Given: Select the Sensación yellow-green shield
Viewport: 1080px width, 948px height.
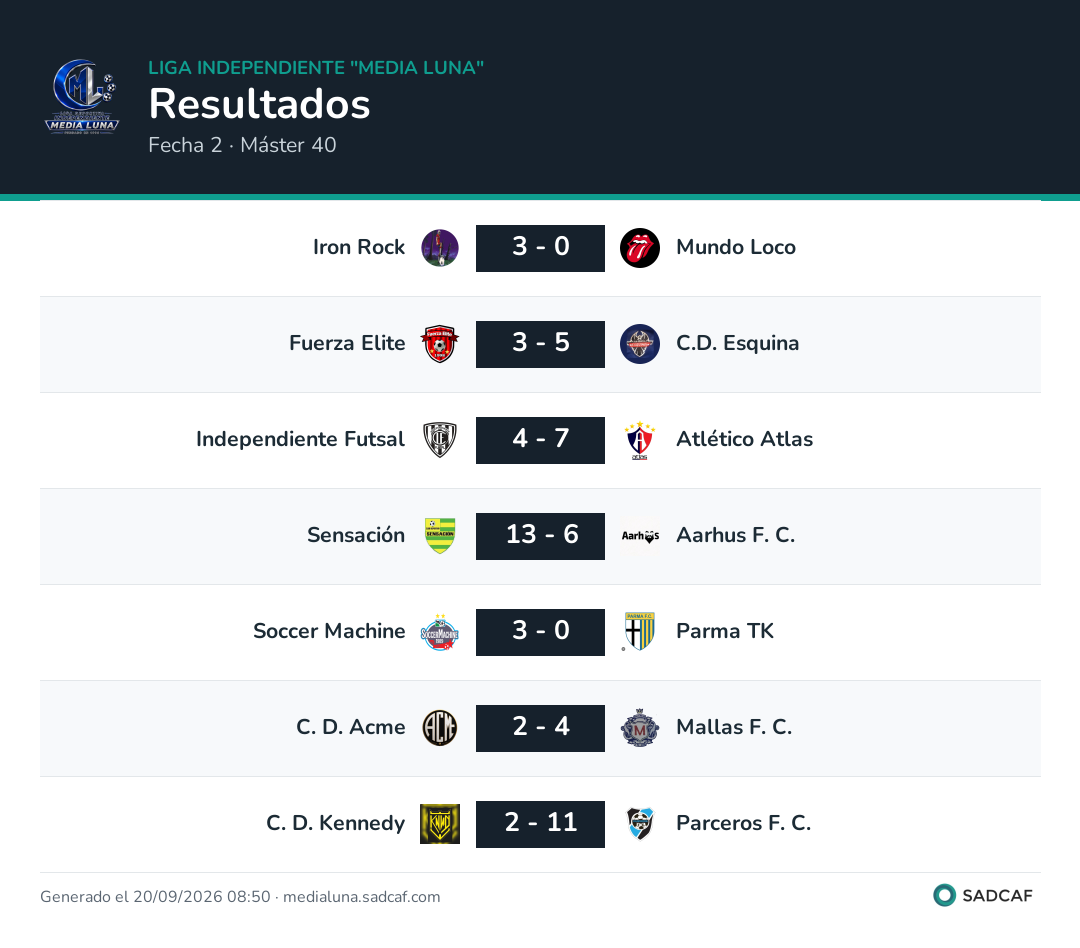Looking at the screenshot, I should tap(440, 536).
